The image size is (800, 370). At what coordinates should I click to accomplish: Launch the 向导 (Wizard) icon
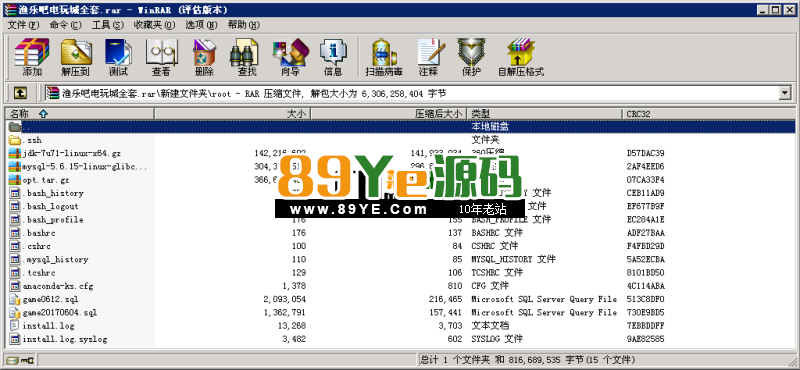click(x=290, y=57)
